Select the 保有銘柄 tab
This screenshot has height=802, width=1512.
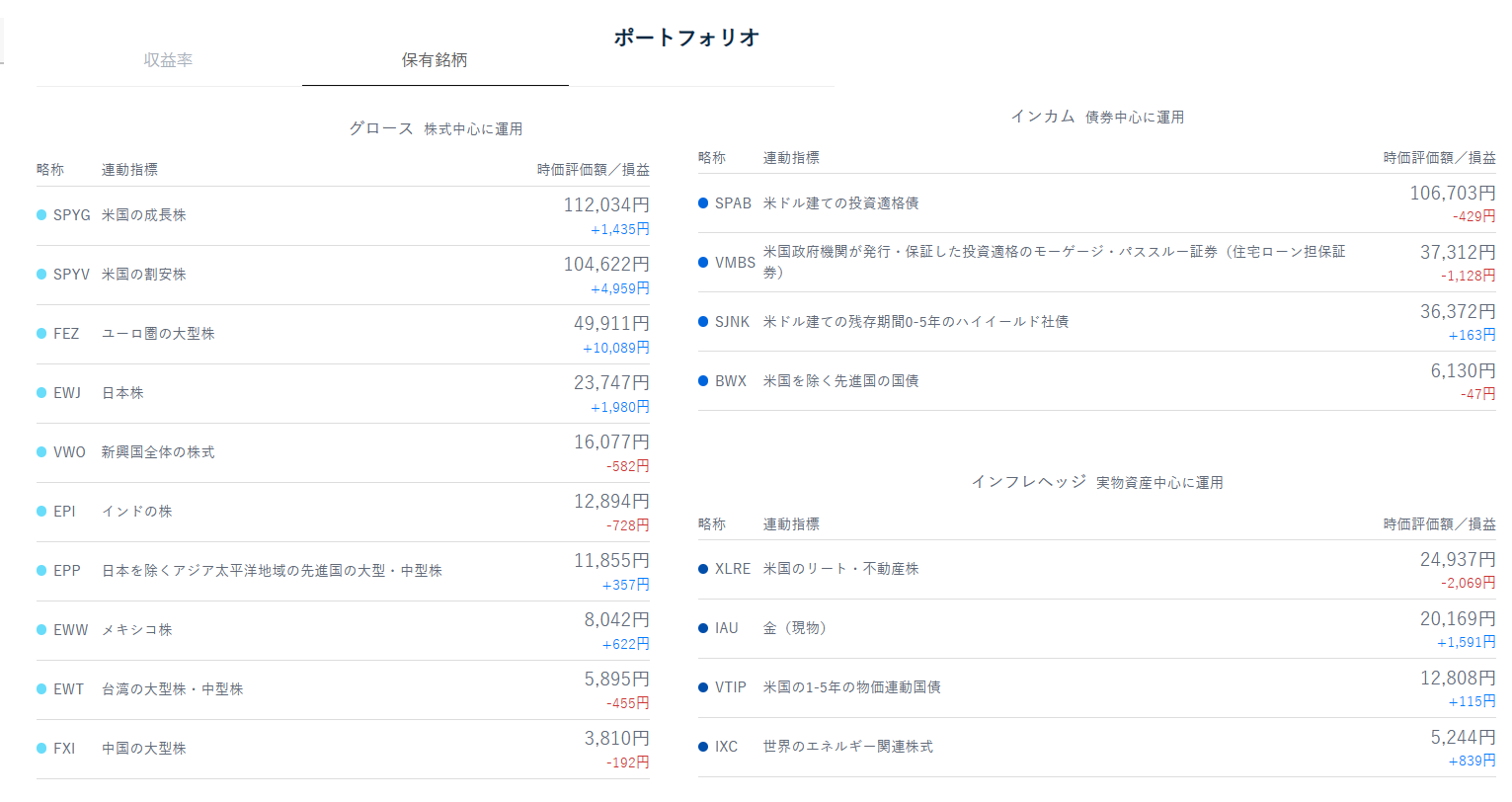coord(435,60)
